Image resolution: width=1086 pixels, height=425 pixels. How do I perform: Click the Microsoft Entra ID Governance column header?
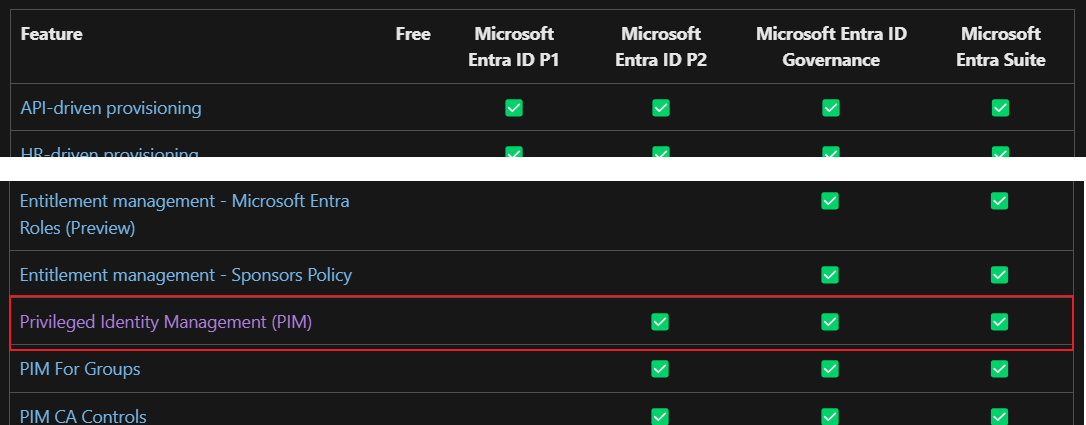click(831, 47)
